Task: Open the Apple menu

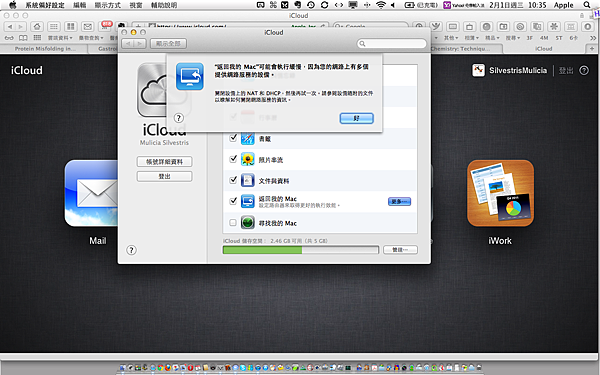Action: (13, 5)
